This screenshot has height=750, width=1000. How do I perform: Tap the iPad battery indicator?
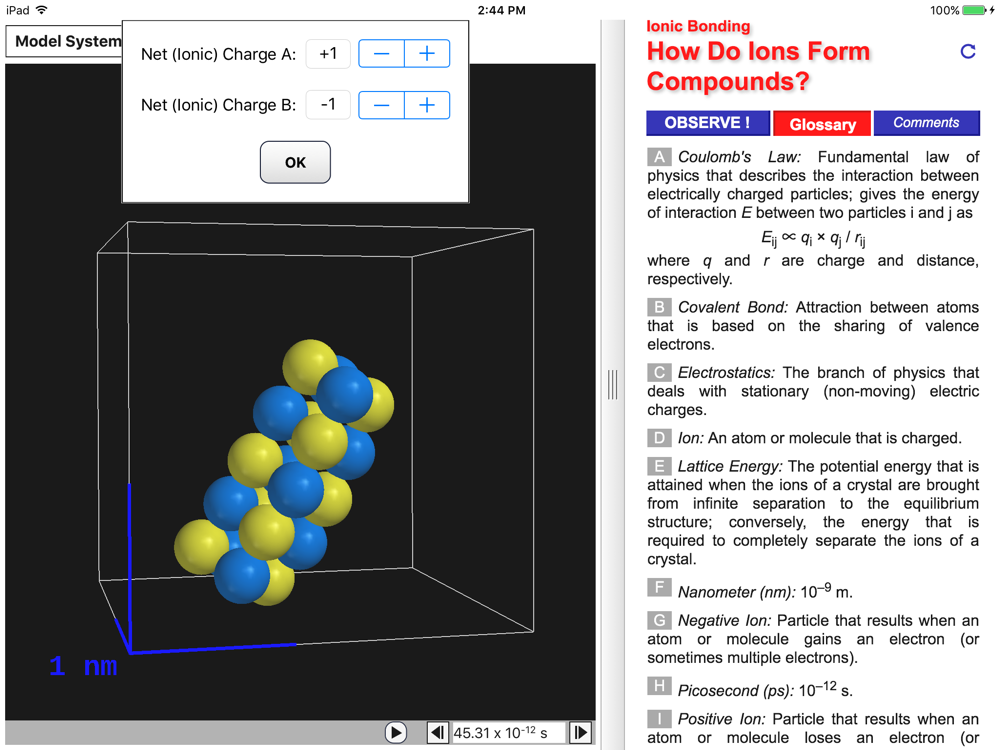974,10
